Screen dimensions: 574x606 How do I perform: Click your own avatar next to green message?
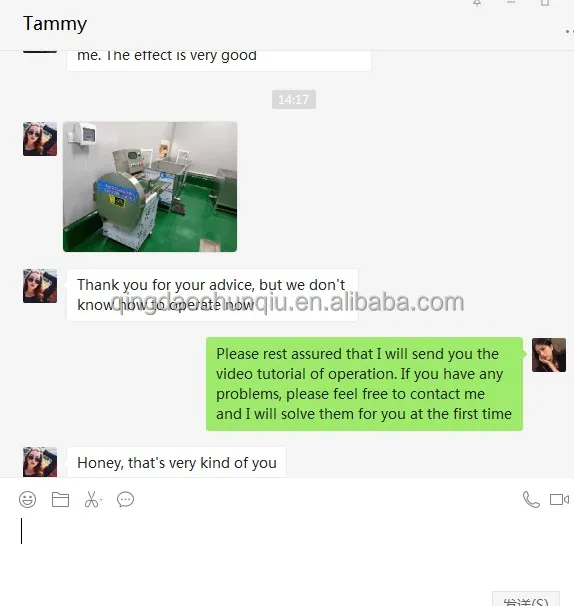[x=549, y=355]
